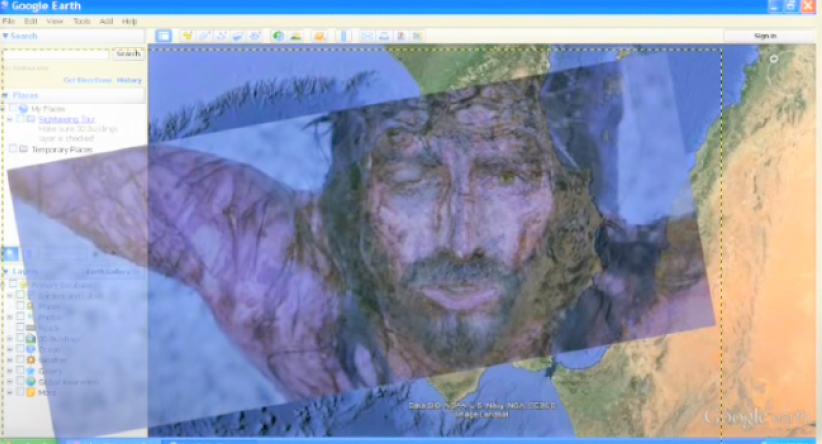
Task: Expand the Sightseeing Tour tree node
Action: pyautogui.click(x=10, y=119)
